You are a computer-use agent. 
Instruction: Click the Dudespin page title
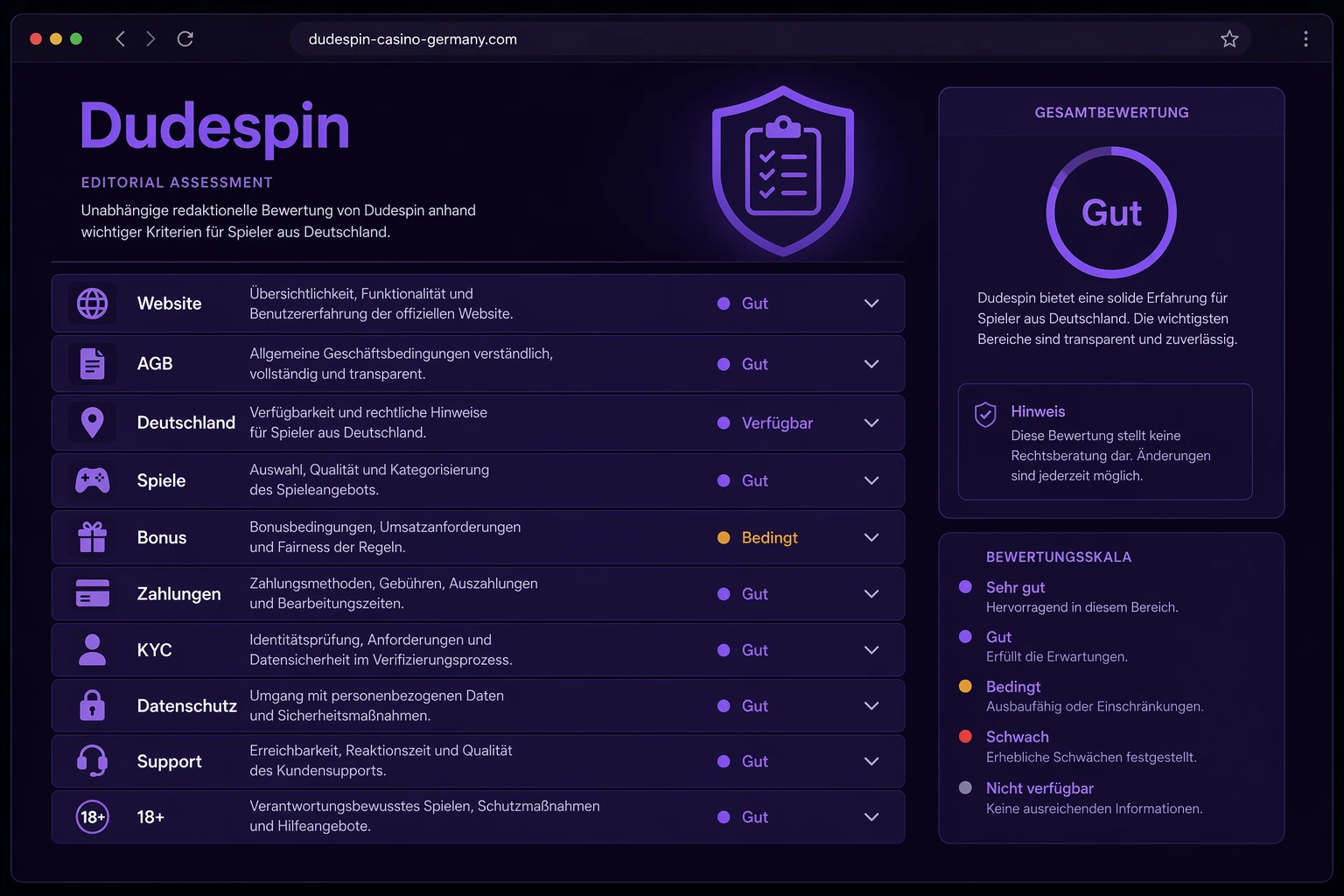[x=214, y=127]
